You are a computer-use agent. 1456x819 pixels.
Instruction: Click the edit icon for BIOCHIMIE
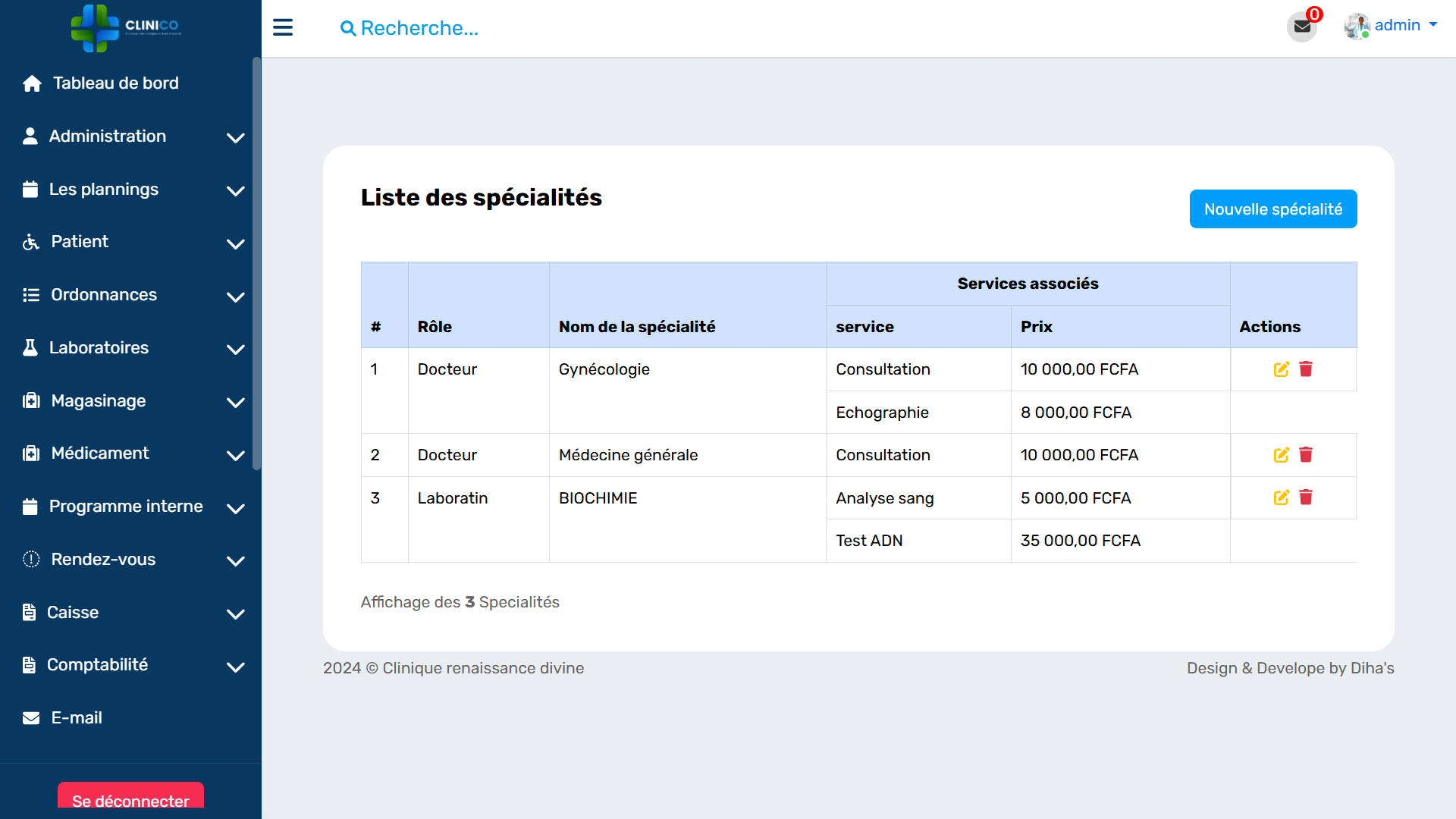pyautogui.click(x=1281, y=497)
